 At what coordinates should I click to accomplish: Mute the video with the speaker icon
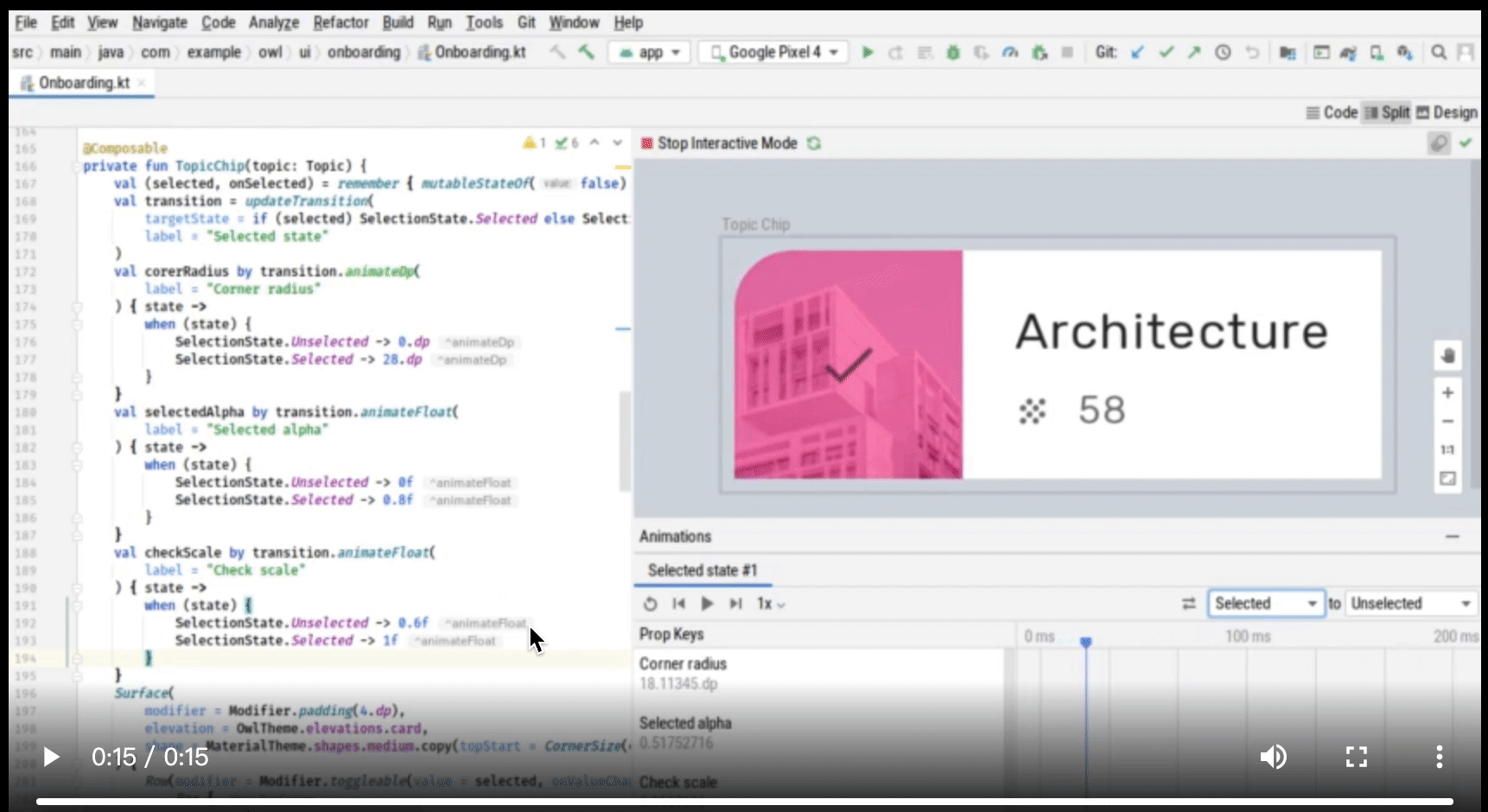point(1272,758)
